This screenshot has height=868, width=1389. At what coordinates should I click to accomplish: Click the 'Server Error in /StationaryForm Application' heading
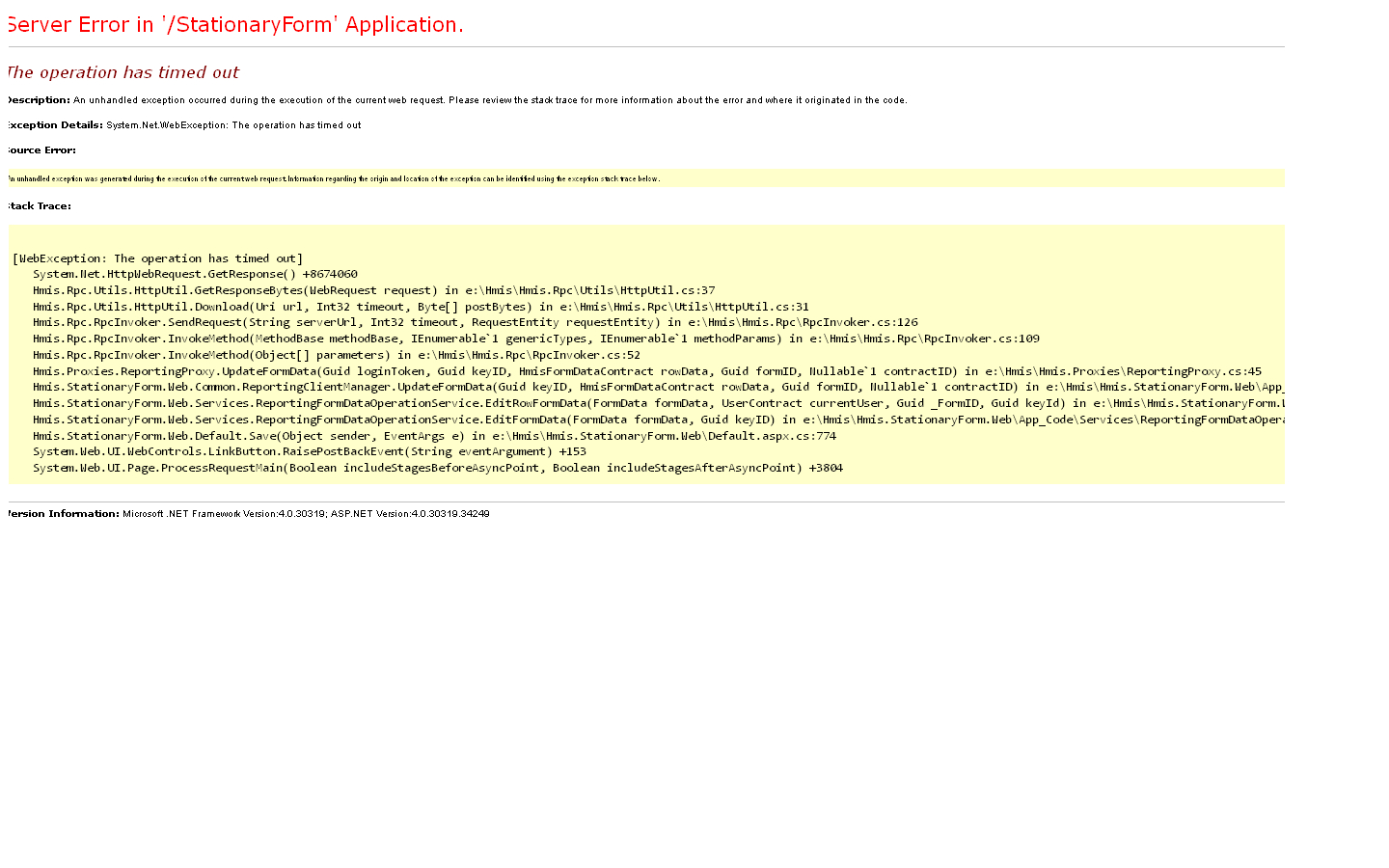tap(235, 25)
